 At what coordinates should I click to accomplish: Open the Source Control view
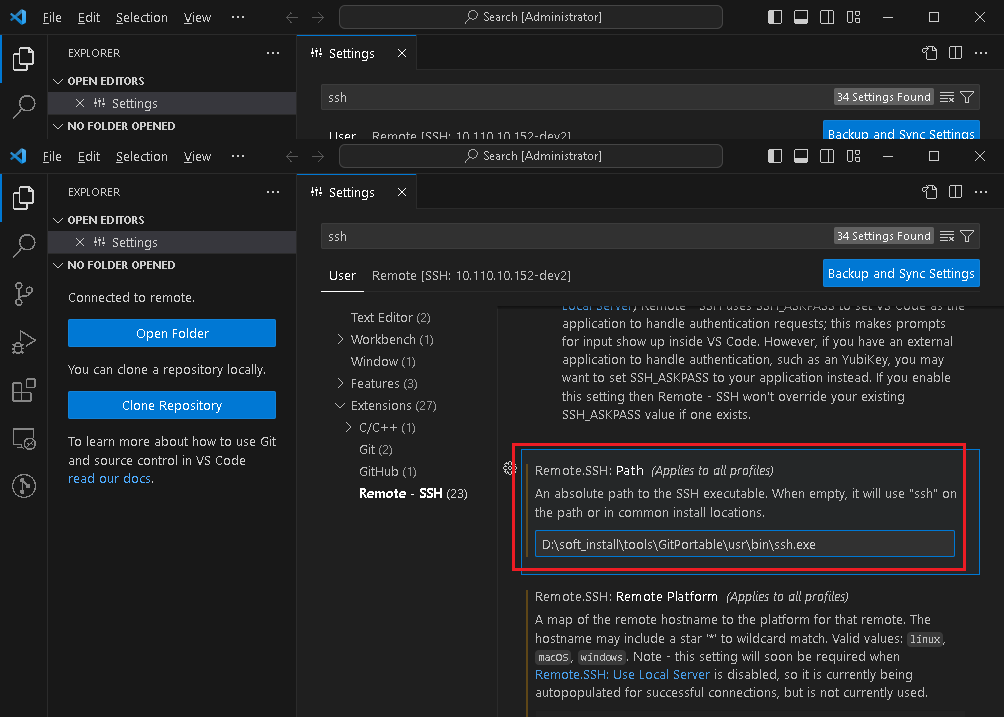coord(23,293)
